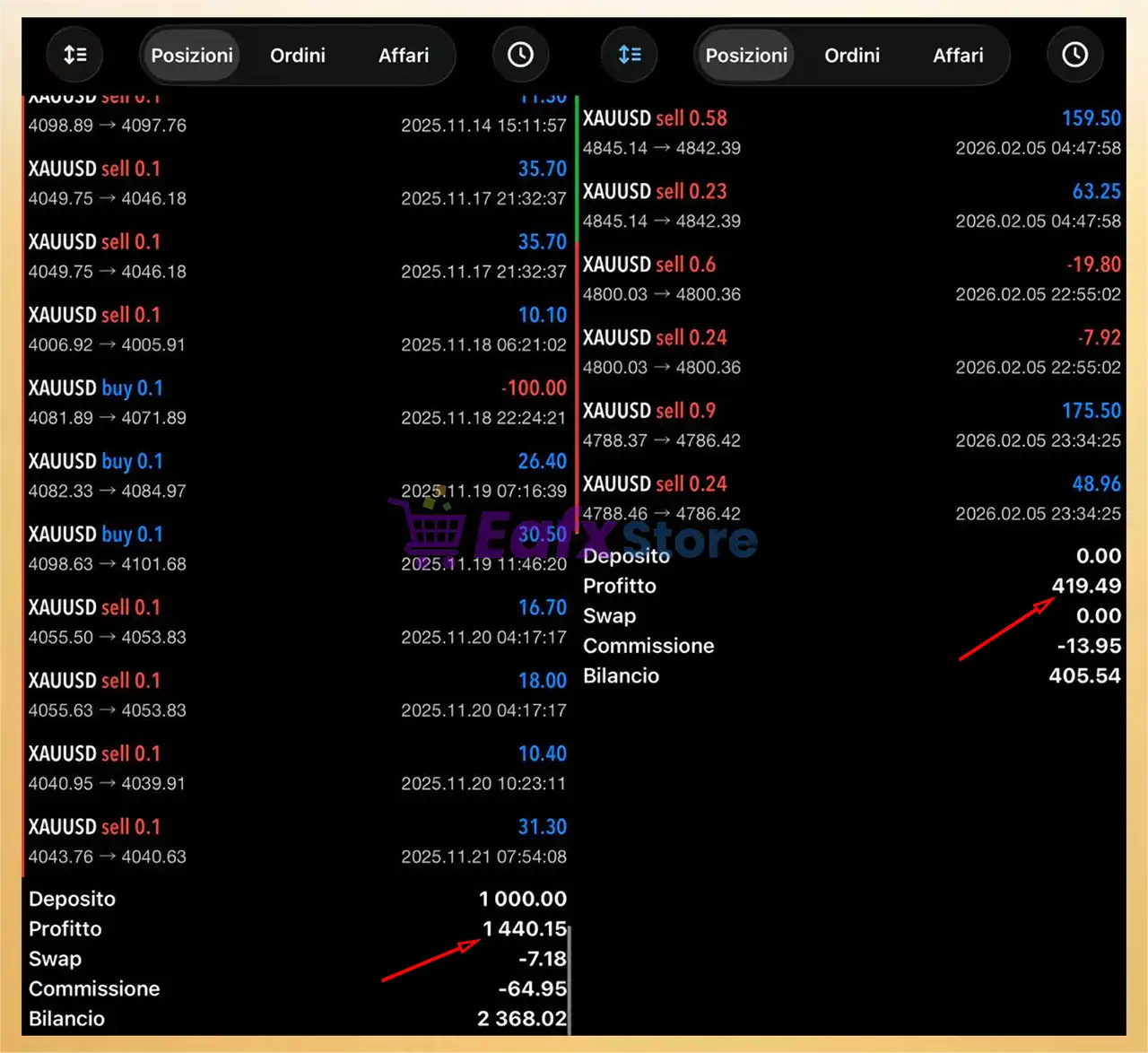This screenshot has width=1148, height=1053.
Task: Switch to the Ordini tab on right panel
Action: pyautogui.click(x=851, y=55)
